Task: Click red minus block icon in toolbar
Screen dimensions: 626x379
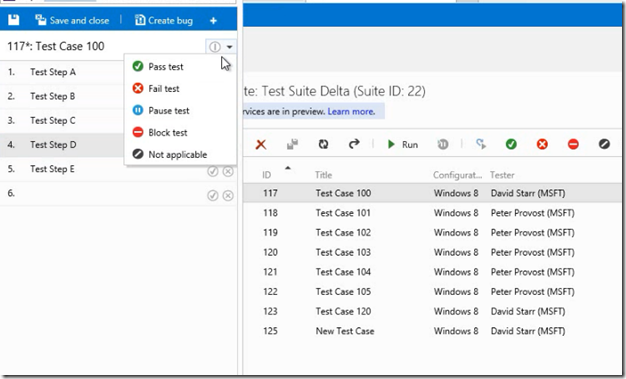Action: [573, 144]
